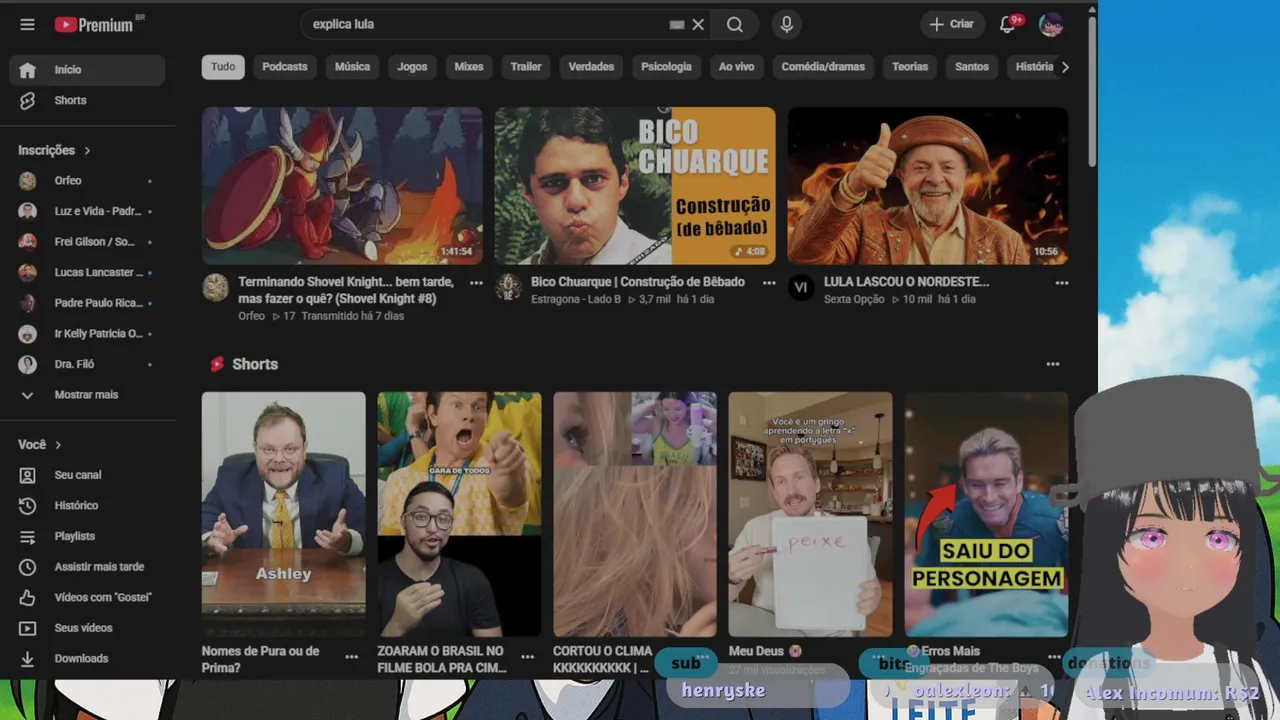Open Playlists in sidebar
Screen dimensions: 1280x720
[87, 536]
